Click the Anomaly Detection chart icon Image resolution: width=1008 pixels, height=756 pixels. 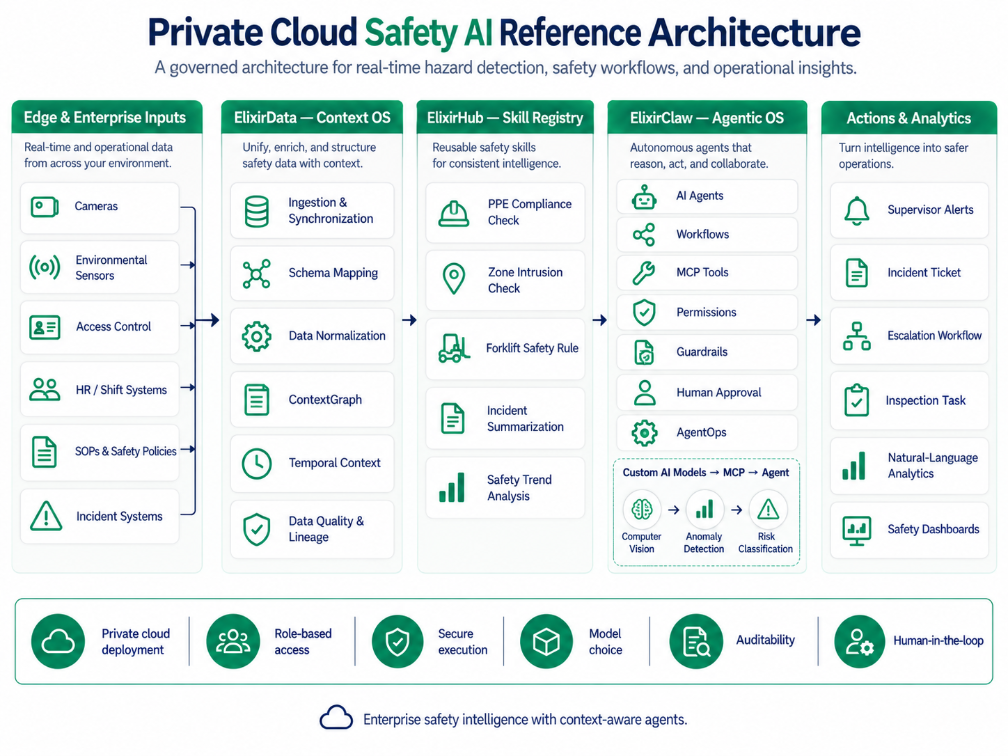(x=705, y=510)
